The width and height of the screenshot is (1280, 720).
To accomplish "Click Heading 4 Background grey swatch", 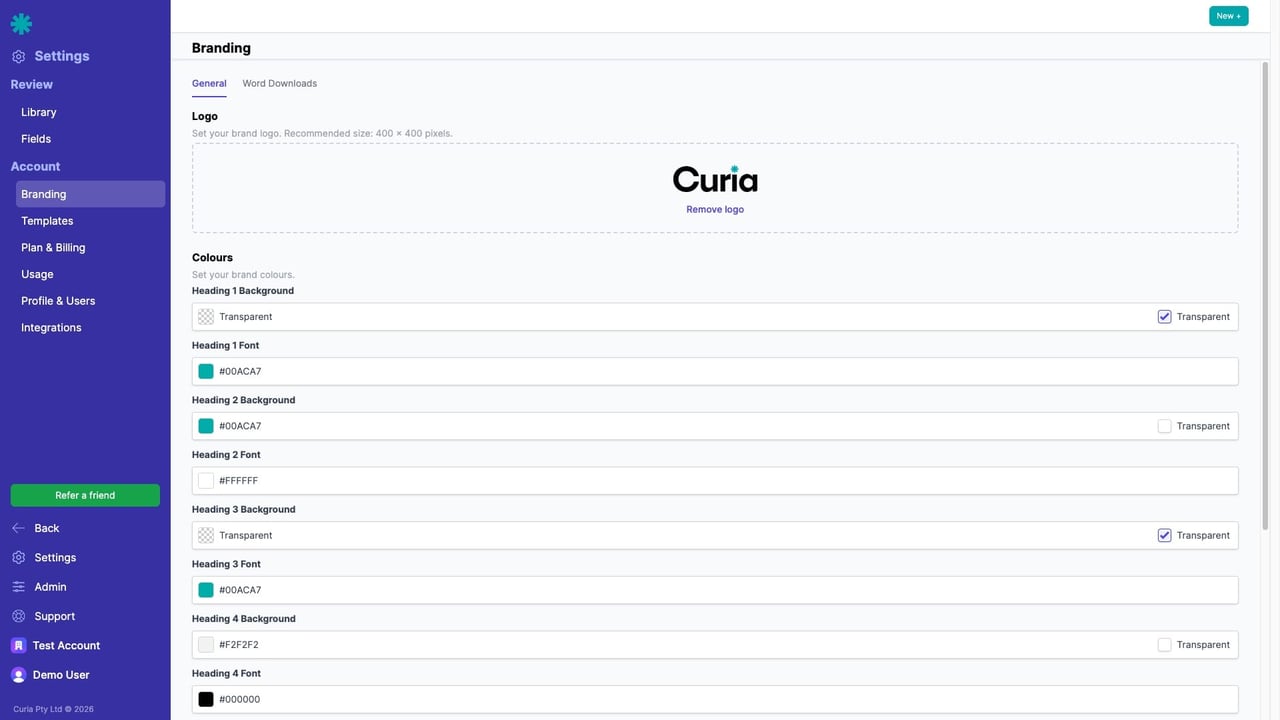I will click(x=206, y=645).
